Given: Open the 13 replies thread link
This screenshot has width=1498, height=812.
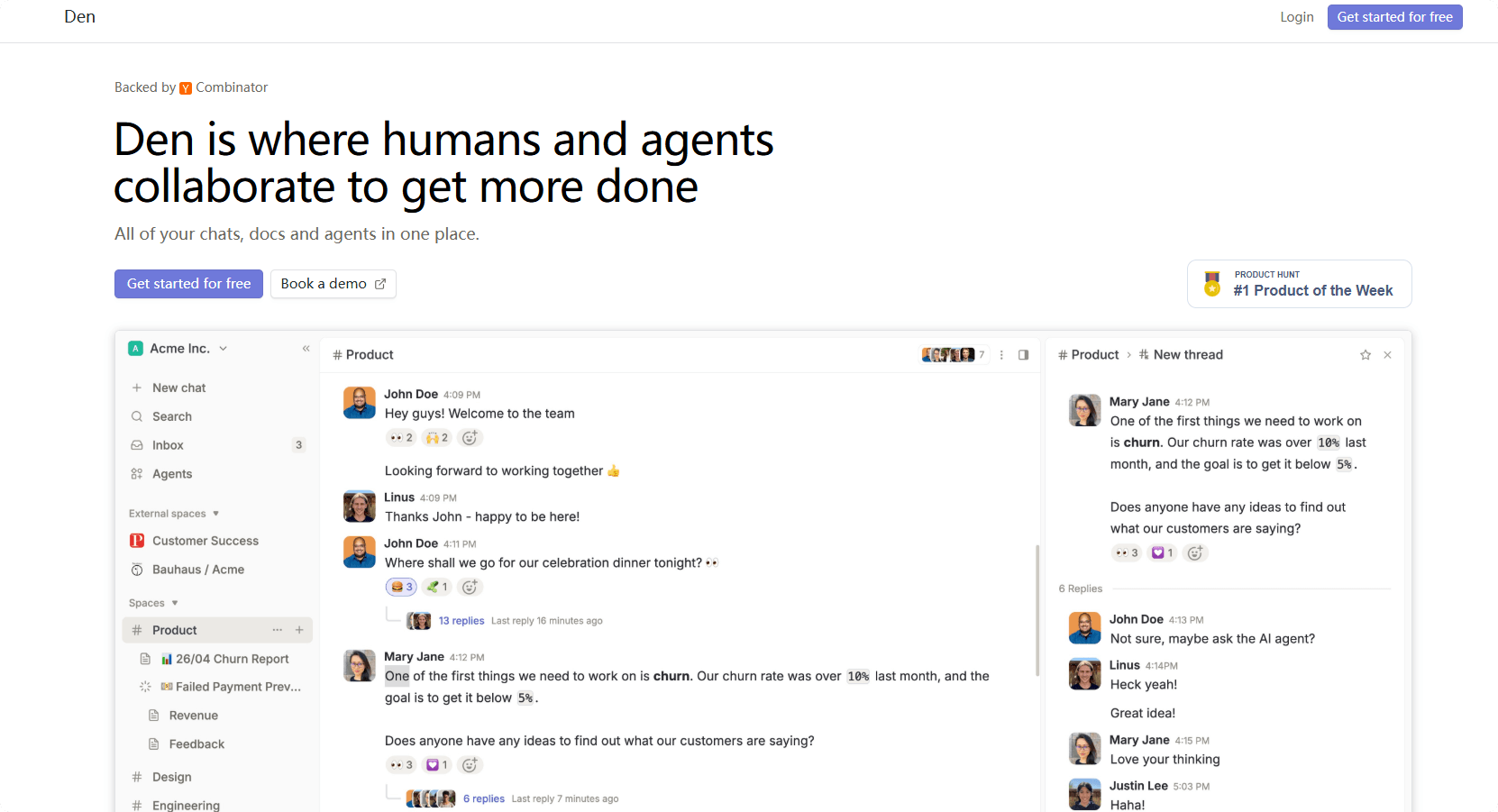Looking at the screenshot, I should point(461,621).
